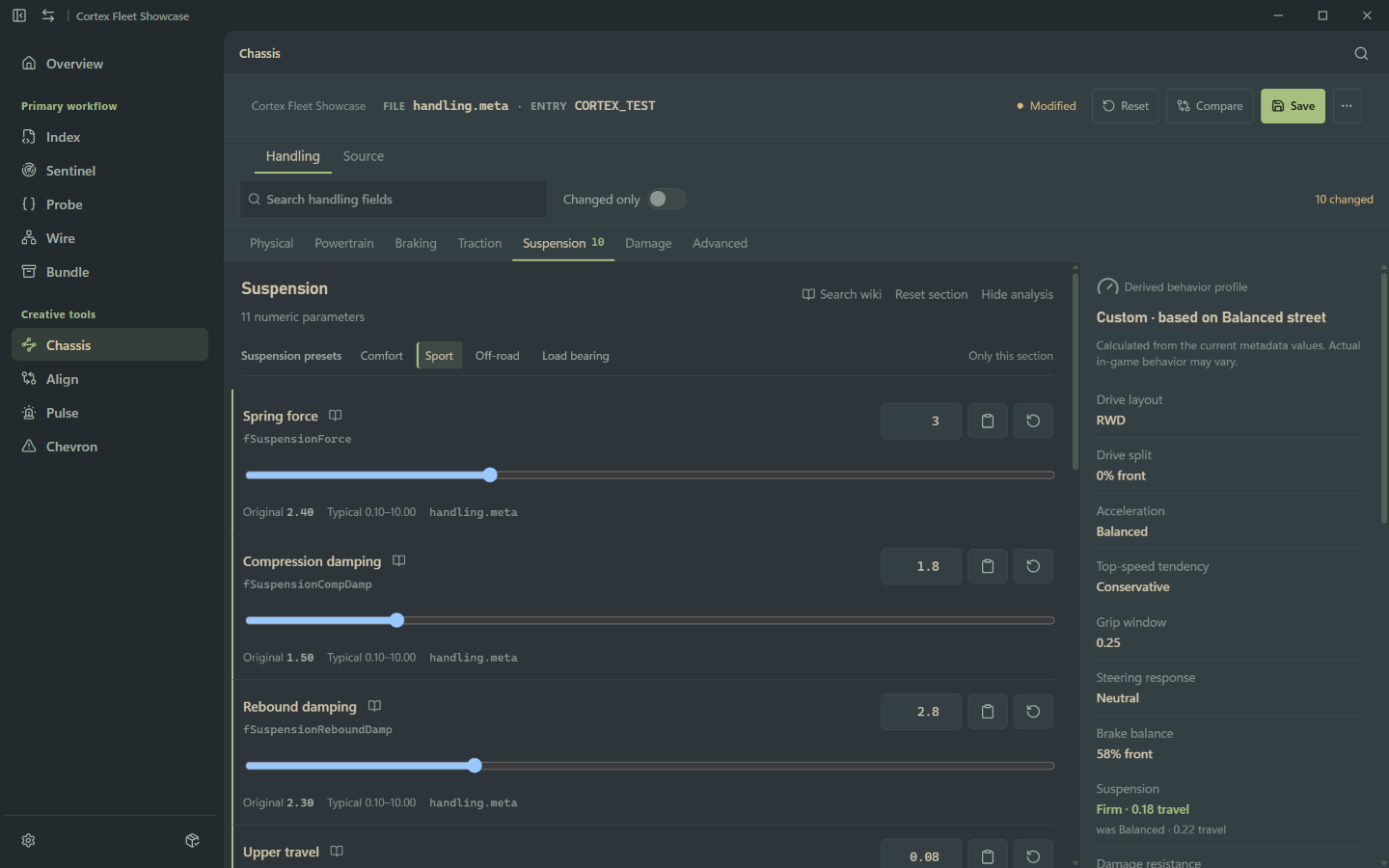This screenshot has height=868, width=1389.
Task: Edit the Compression damping value field
Action: [x=921, y=567]
